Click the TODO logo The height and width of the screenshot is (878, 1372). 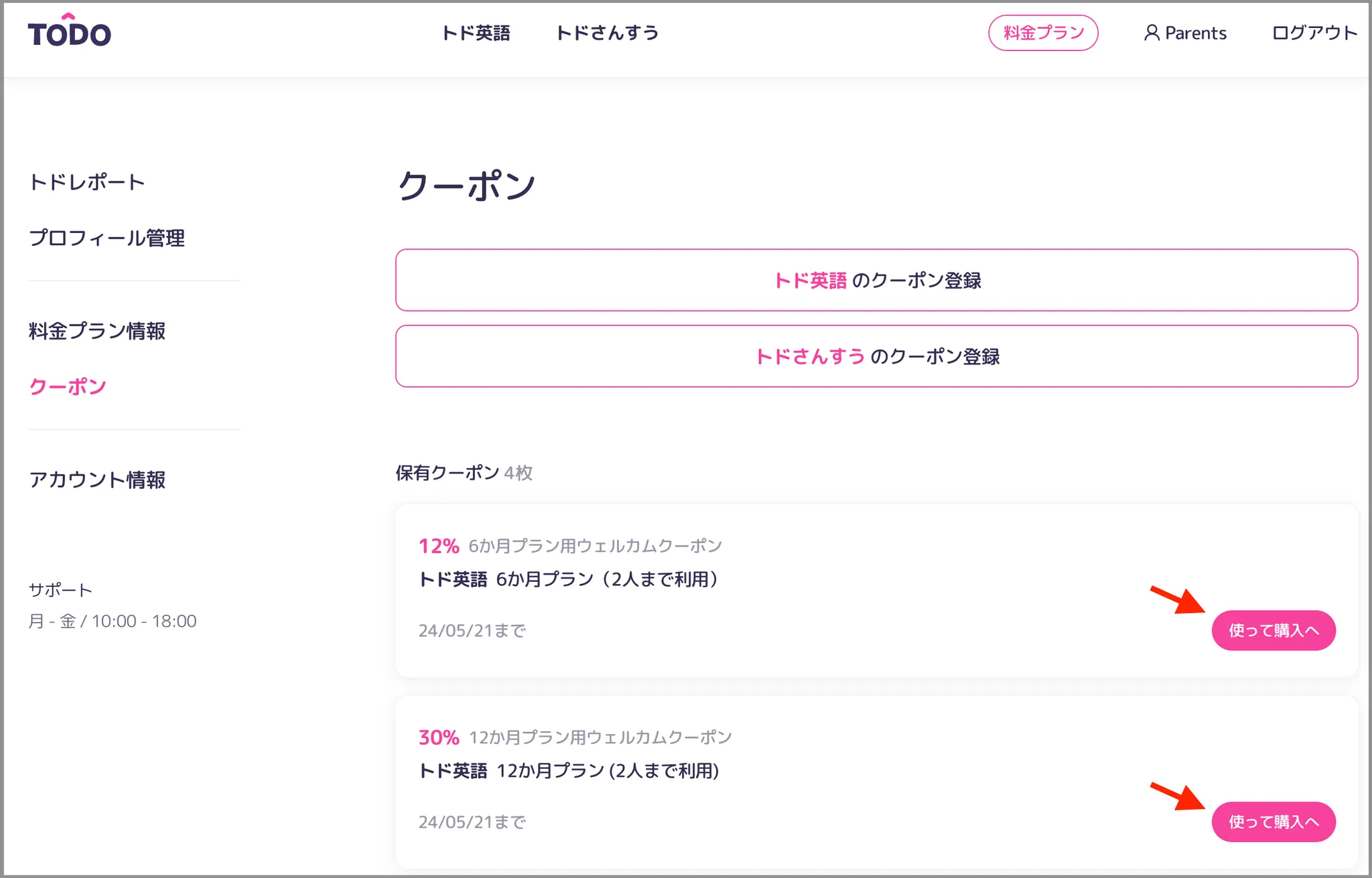(69, 32)
